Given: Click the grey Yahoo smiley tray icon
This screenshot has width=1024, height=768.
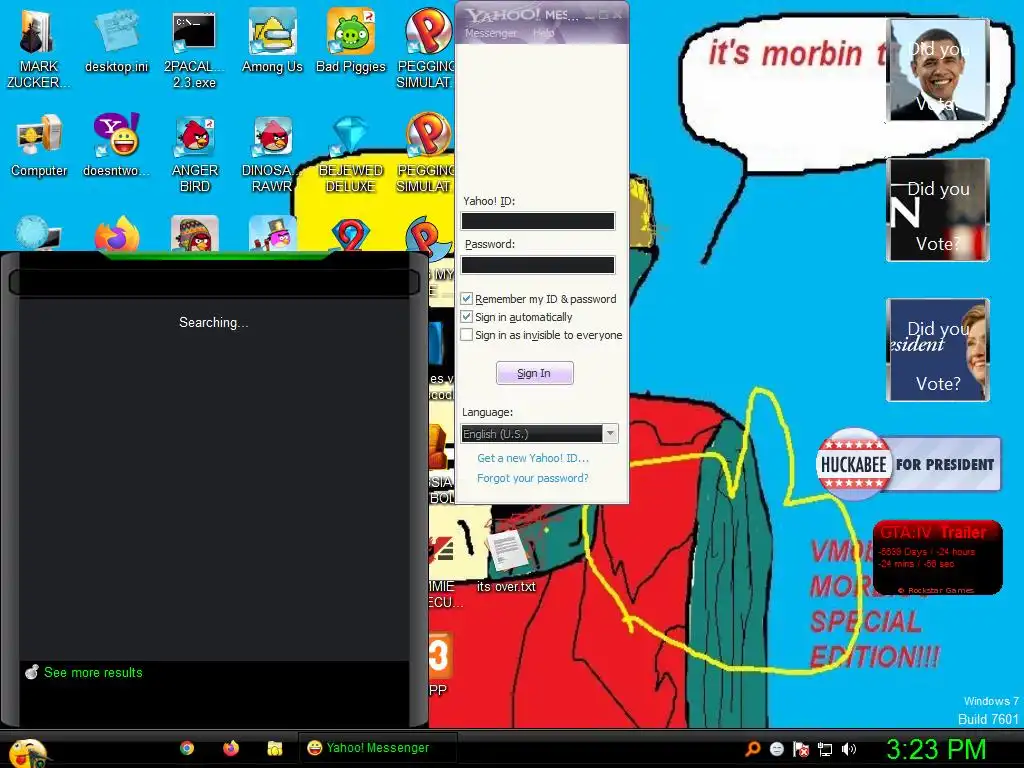Looking at the screenshot, I should click(776, 748).
